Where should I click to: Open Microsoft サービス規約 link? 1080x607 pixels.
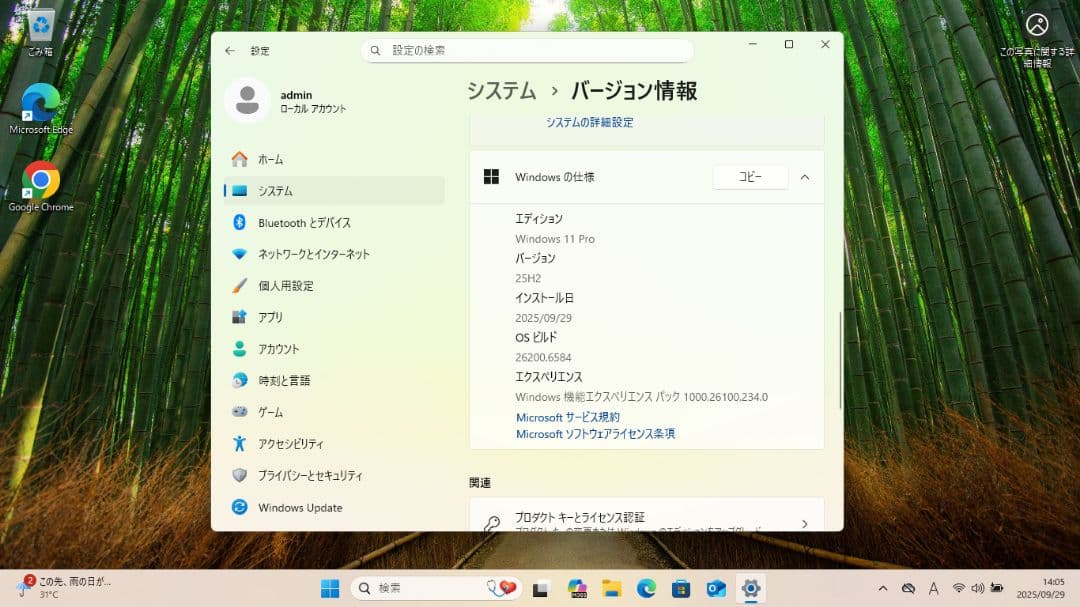click(x=568, y=417)
